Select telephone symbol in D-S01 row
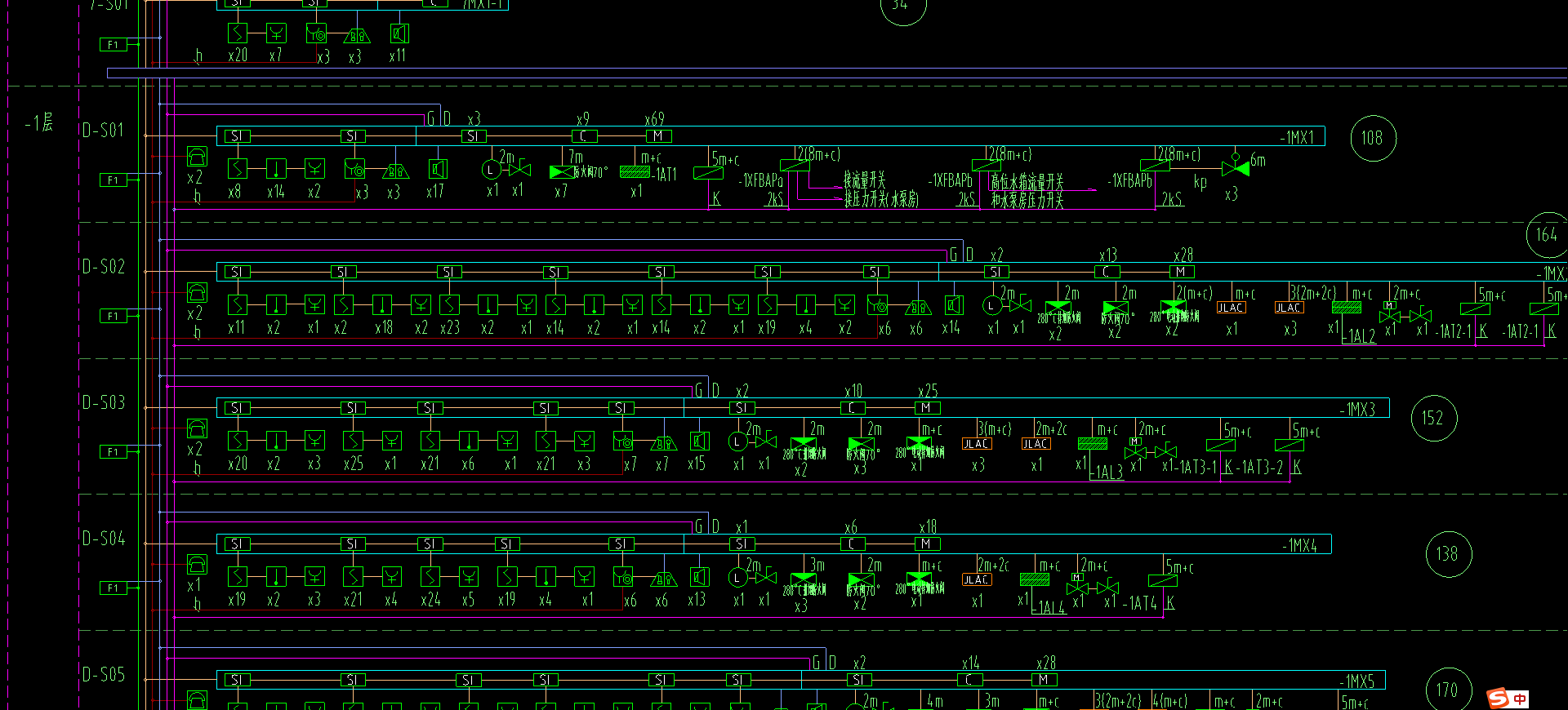 point(197,157)
